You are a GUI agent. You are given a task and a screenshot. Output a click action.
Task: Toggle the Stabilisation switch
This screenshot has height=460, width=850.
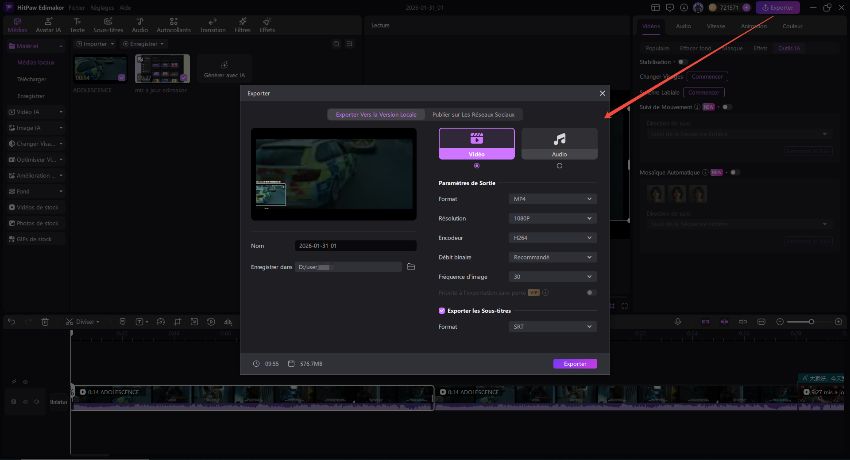682,62
